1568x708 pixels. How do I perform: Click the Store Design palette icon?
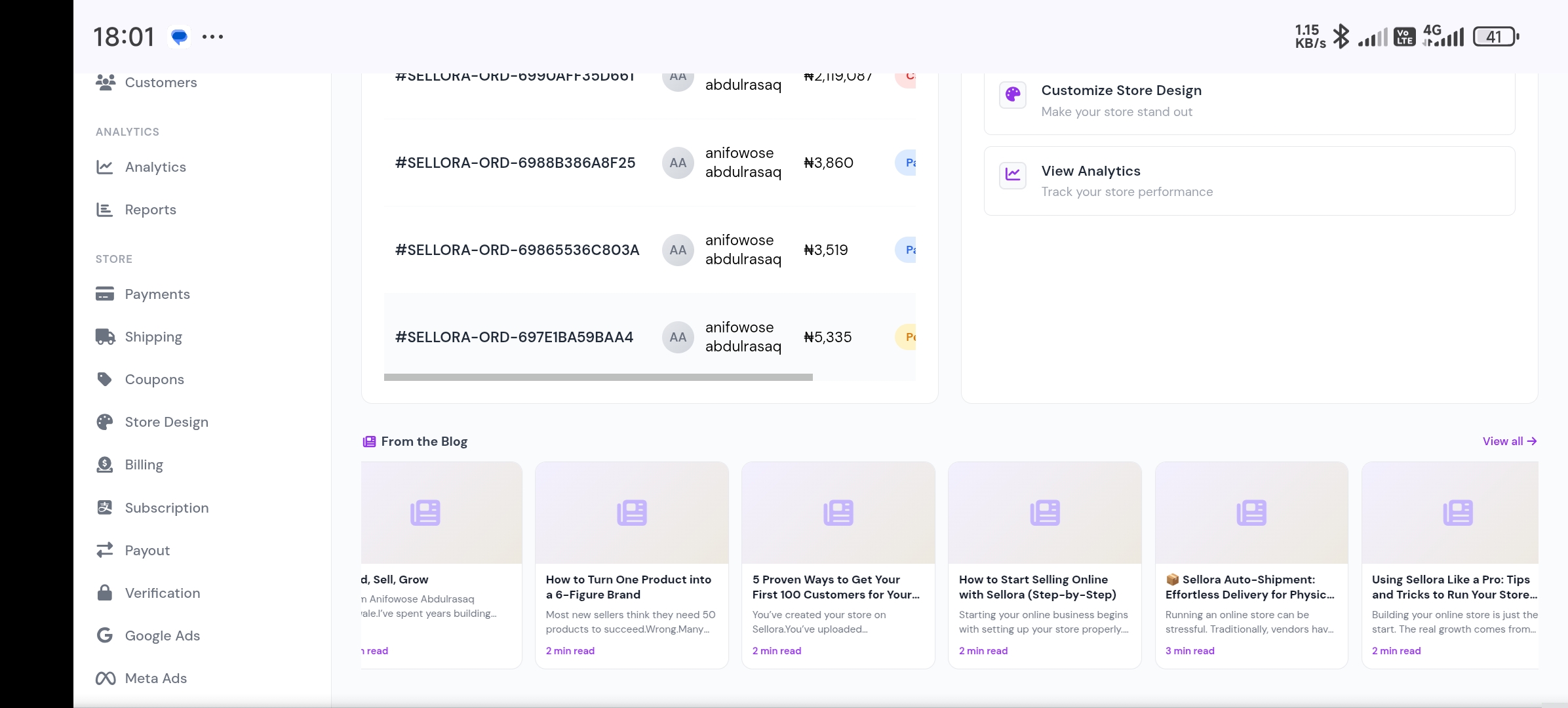[x=105, y=422]
